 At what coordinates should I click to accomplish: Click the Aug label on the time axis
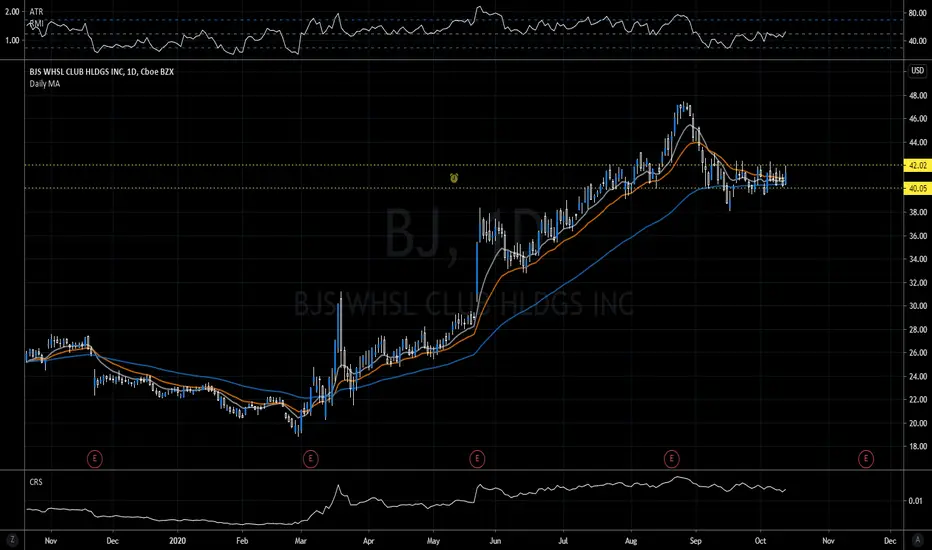[631, 540]
